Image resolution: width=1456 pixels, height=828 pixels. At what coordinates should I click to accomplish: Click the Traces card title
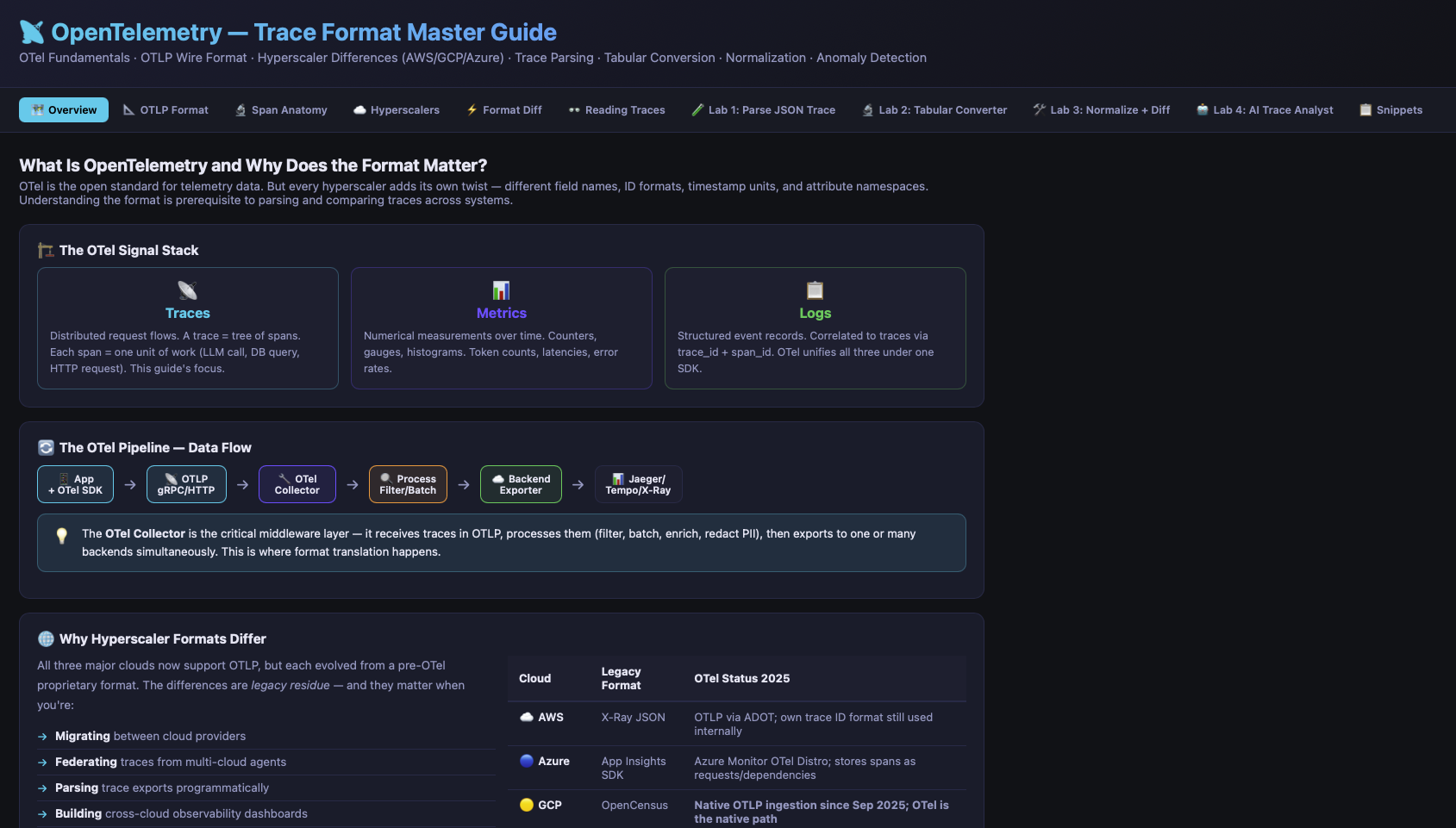click(x=188, y=314)
